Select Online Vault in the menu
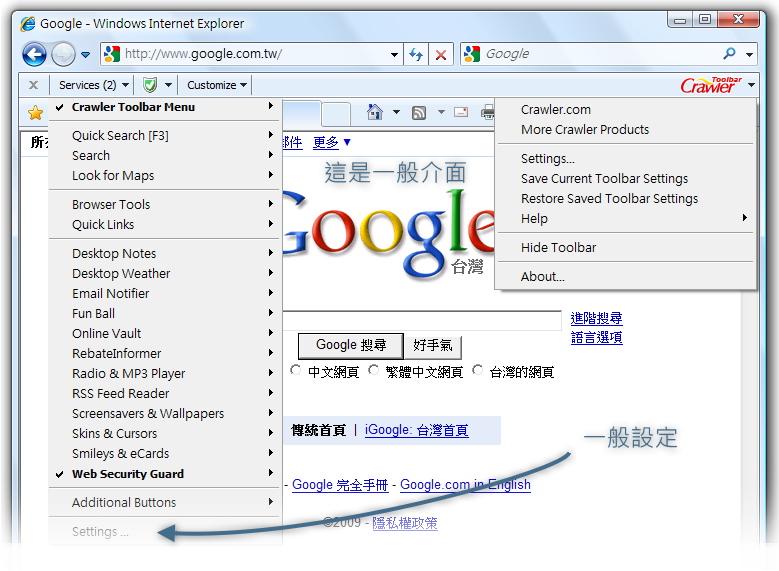The height and width of the screenshot is (571, 779). pos(165,333)
